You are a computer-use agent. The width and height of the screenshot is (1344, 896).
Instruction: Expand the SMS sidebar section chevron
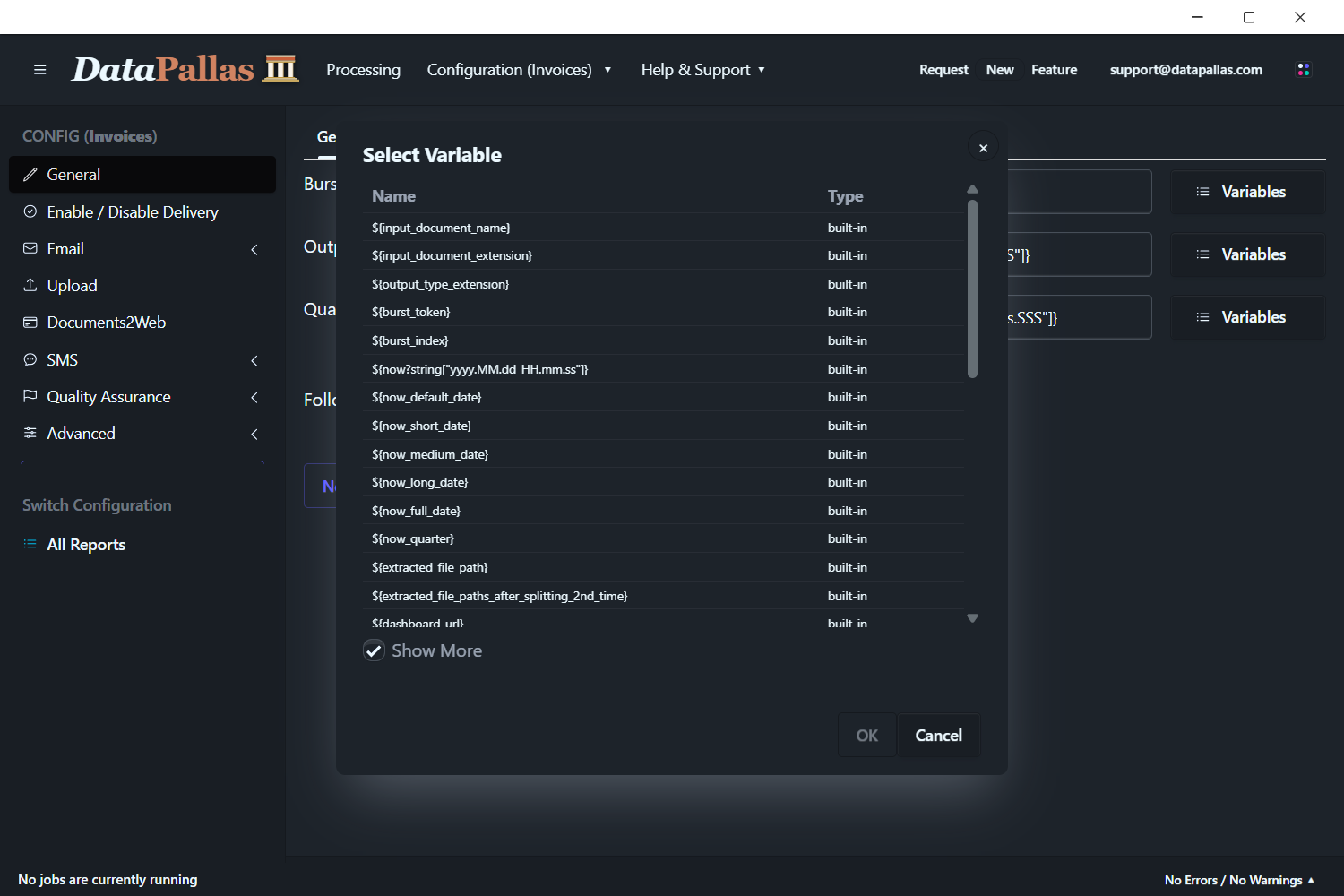click(254, 360)
